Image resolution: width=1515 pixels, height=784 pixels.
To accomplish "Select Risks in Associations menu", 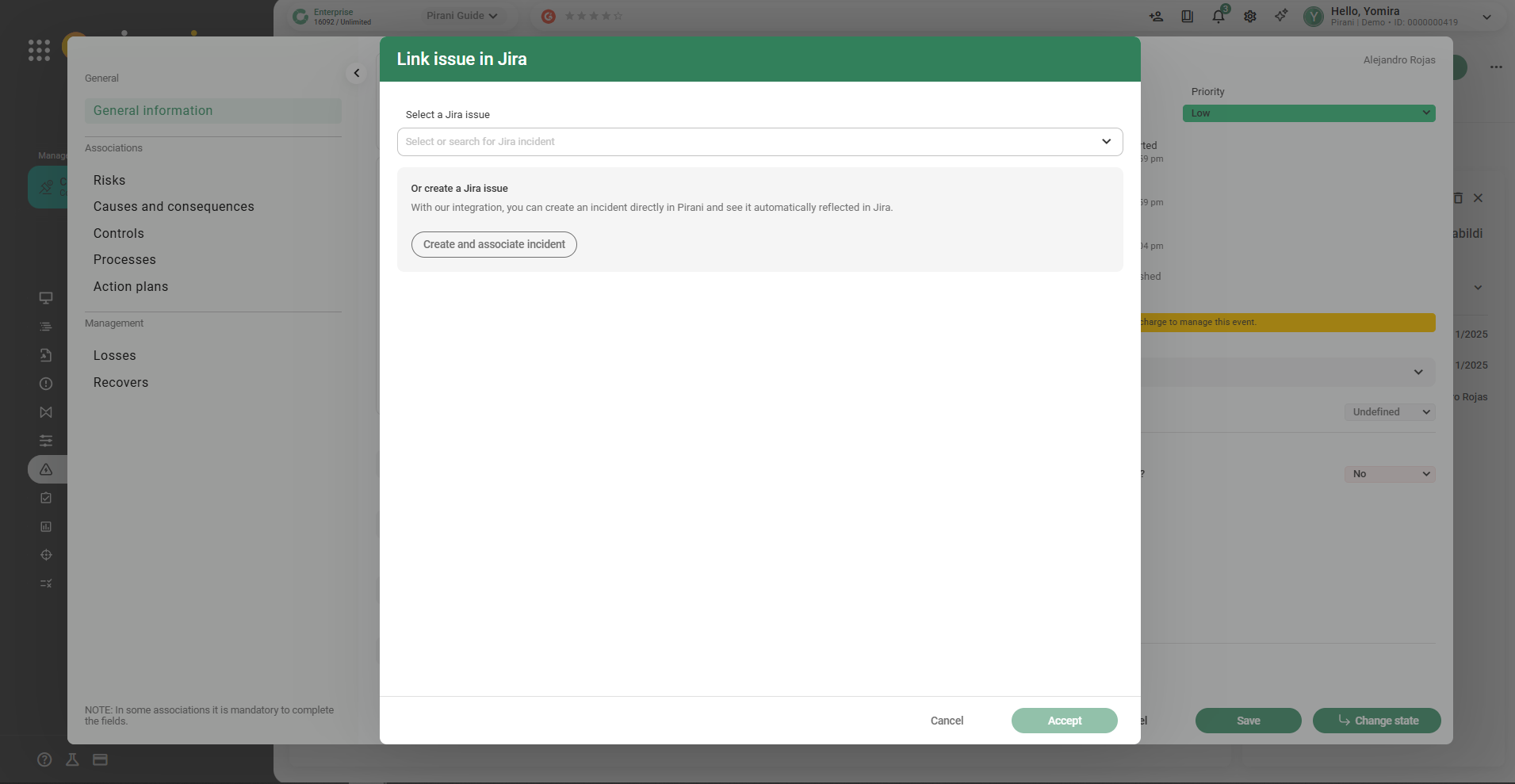I will coord(109,181).
